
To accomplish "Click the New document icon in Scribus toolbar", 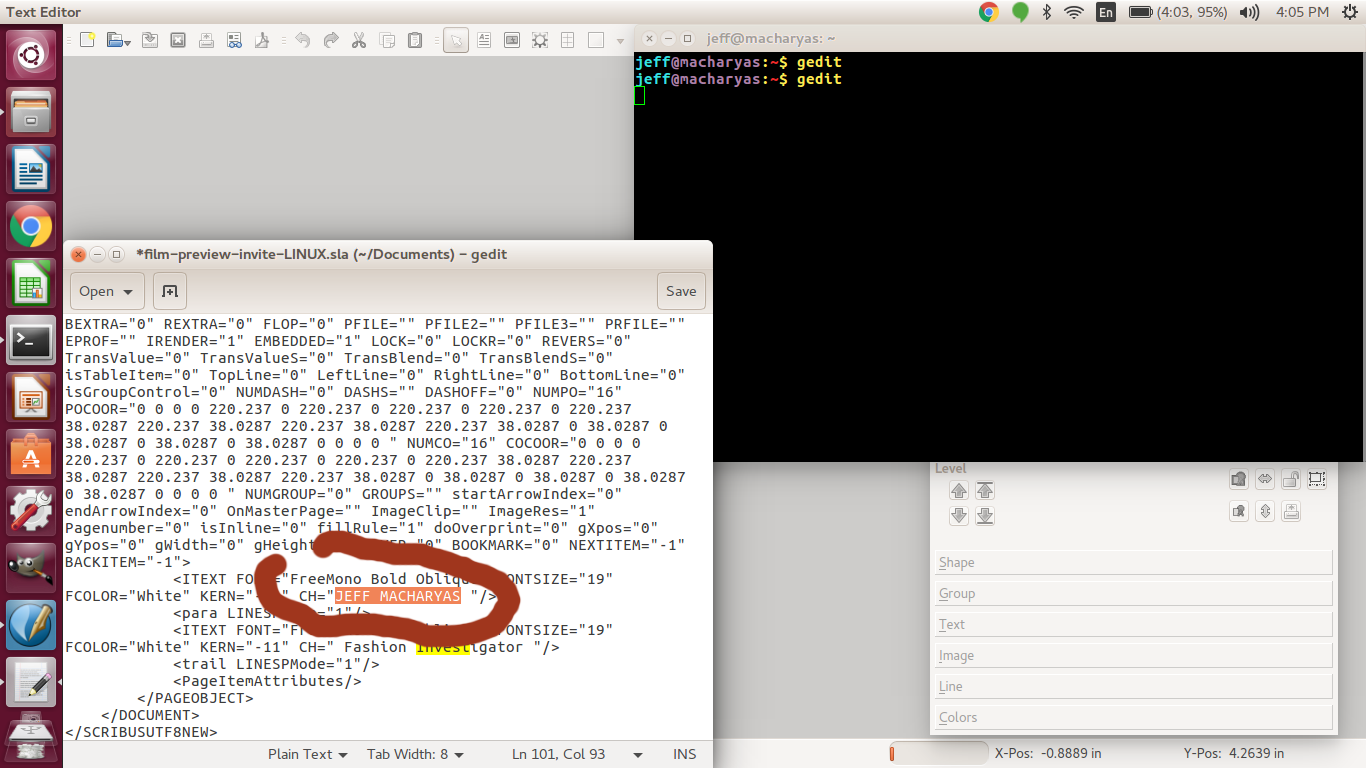I will point(88,40).
